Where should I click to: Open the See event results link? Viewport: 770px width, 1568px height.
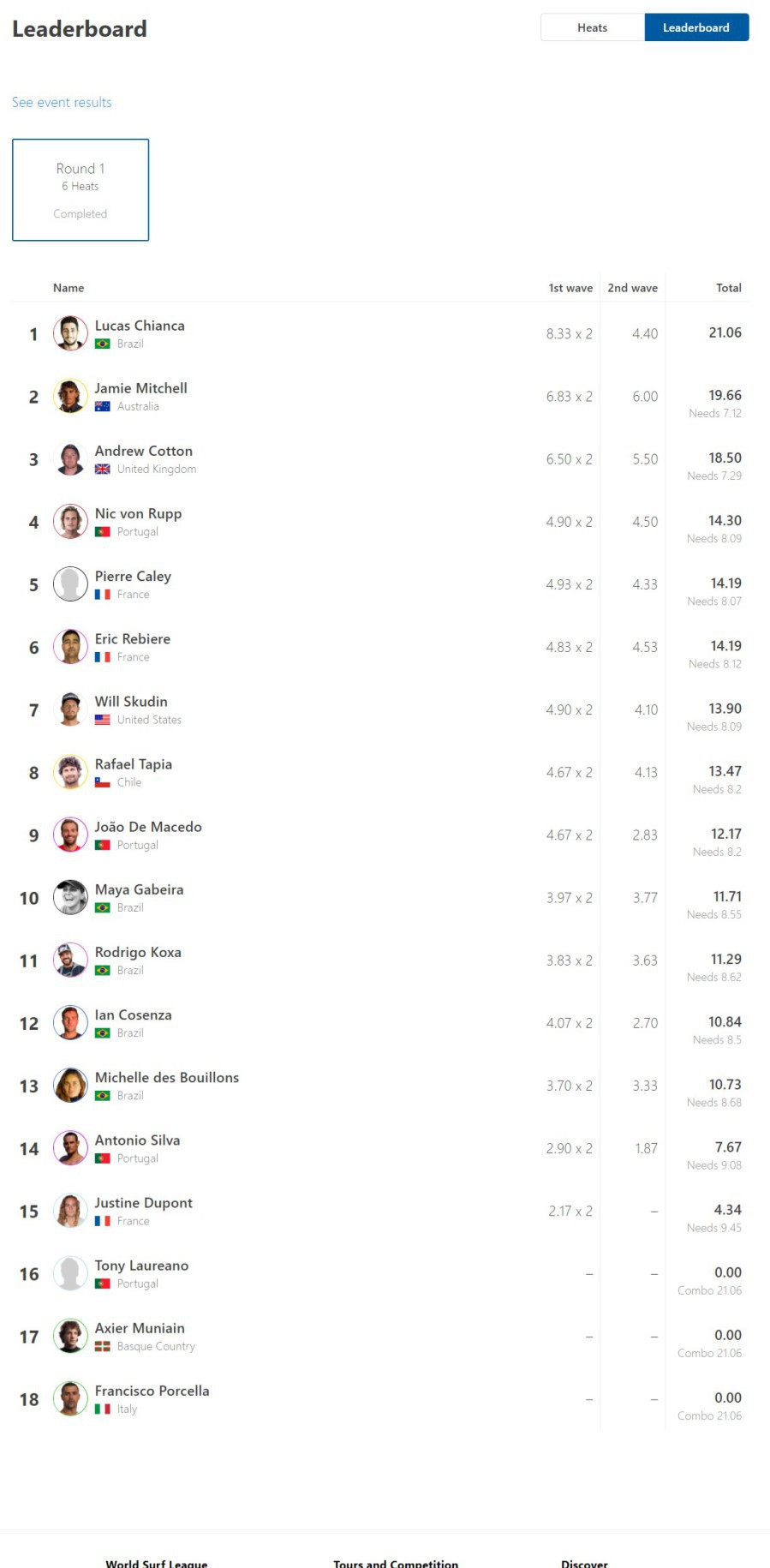62,102
